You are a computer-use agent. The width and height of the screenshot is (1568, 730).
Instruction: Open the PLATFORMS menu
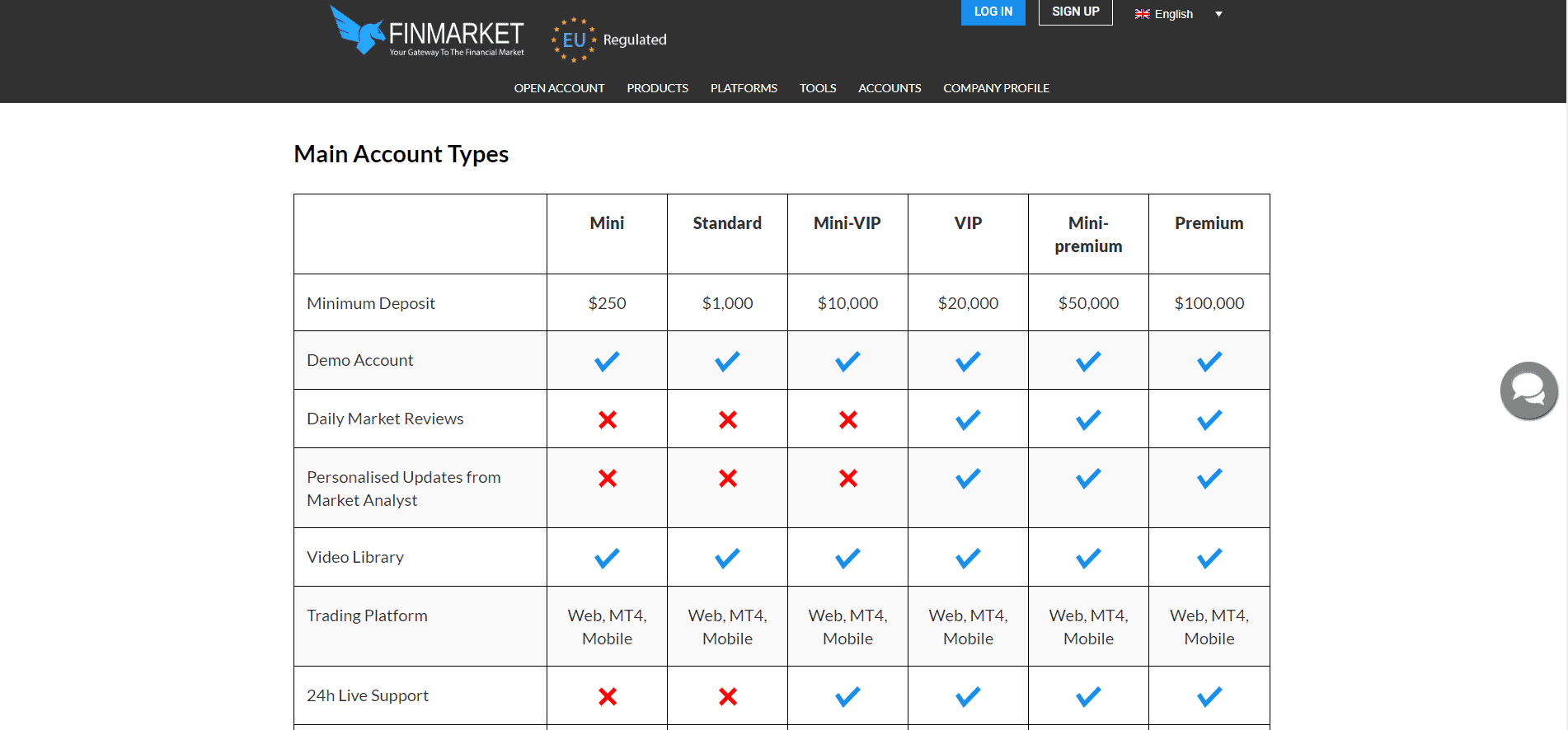tap(744, 88)
